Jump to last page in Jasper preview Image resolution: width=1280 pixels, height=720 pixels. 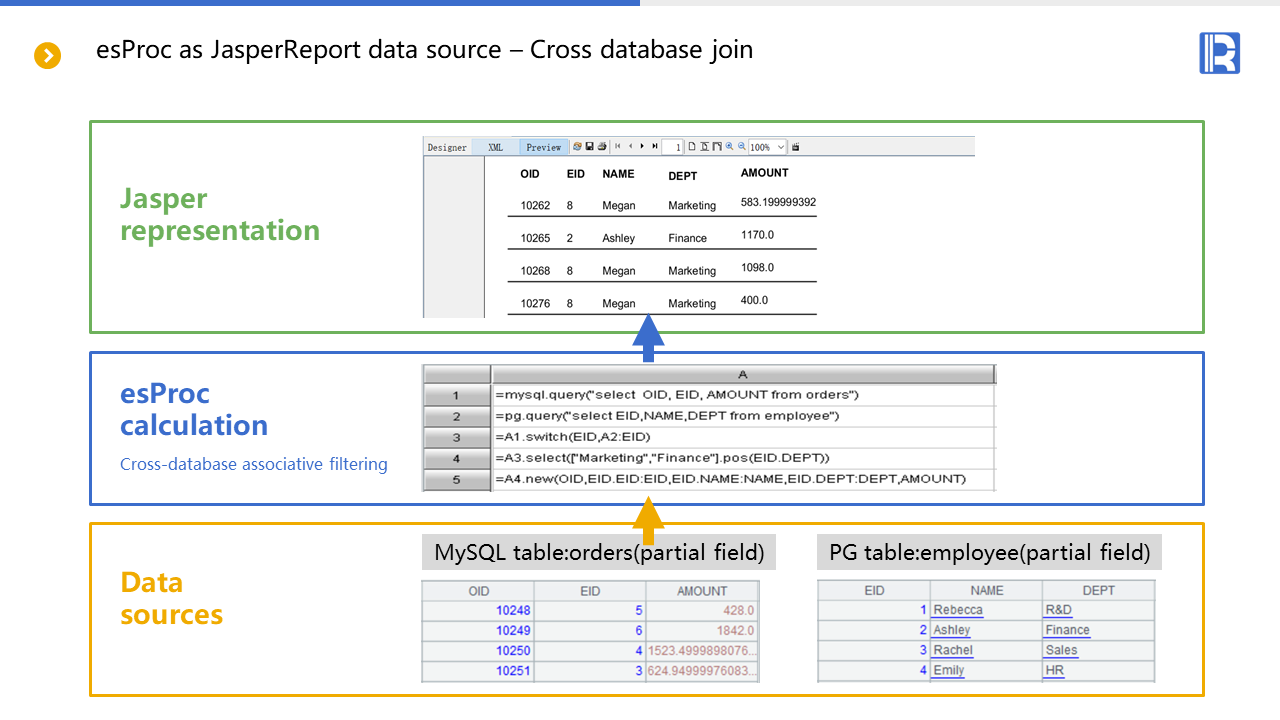point(654,147)
